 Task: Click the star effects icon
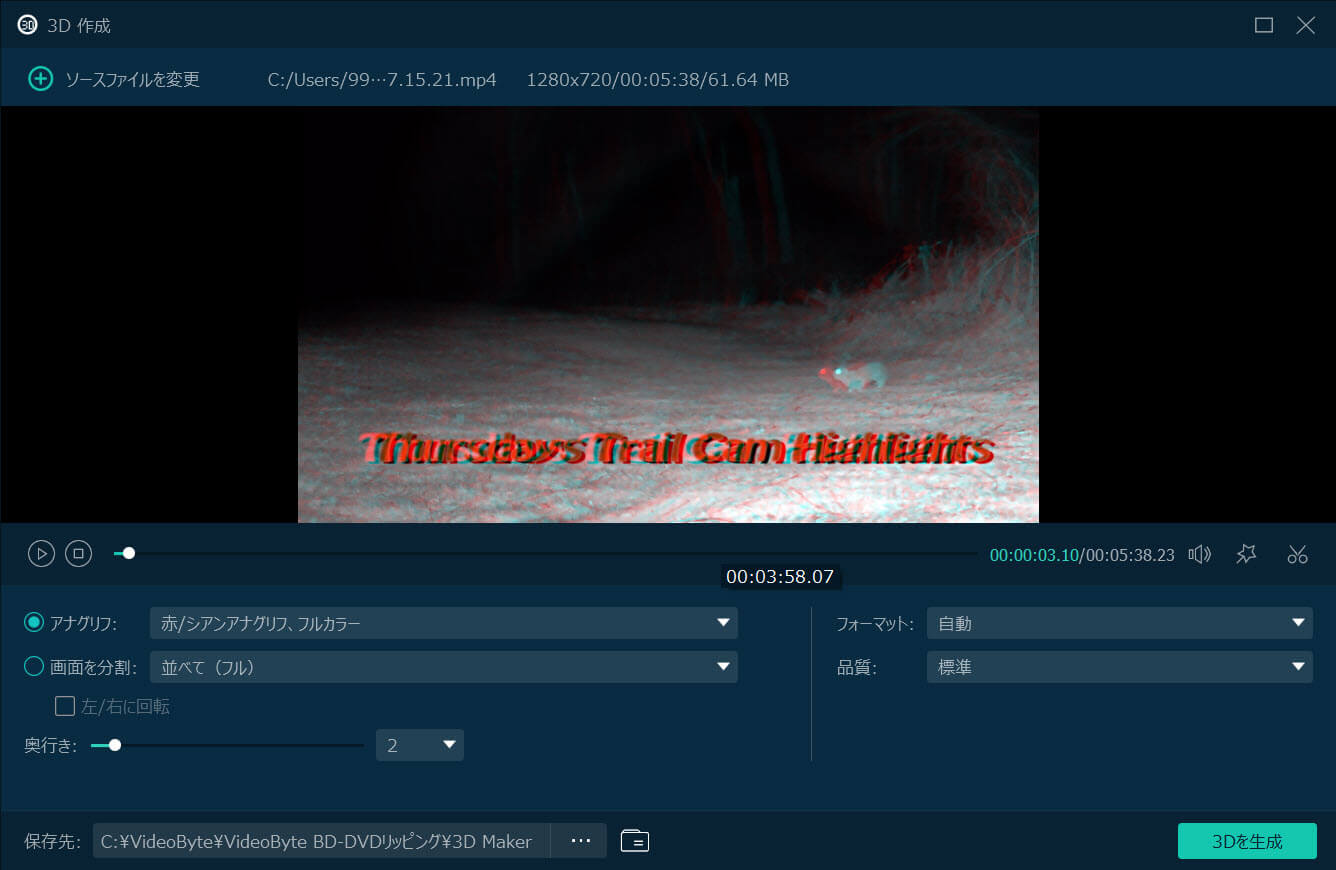point(1246,553)
